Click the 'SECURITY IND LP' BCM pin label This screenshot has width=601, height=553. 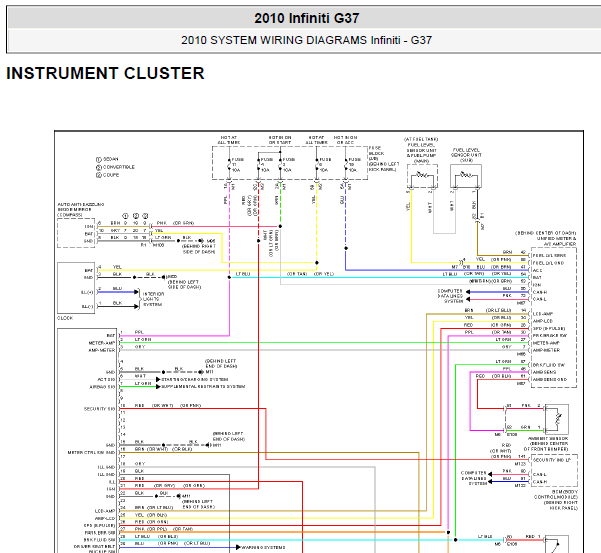coord(552,460)
